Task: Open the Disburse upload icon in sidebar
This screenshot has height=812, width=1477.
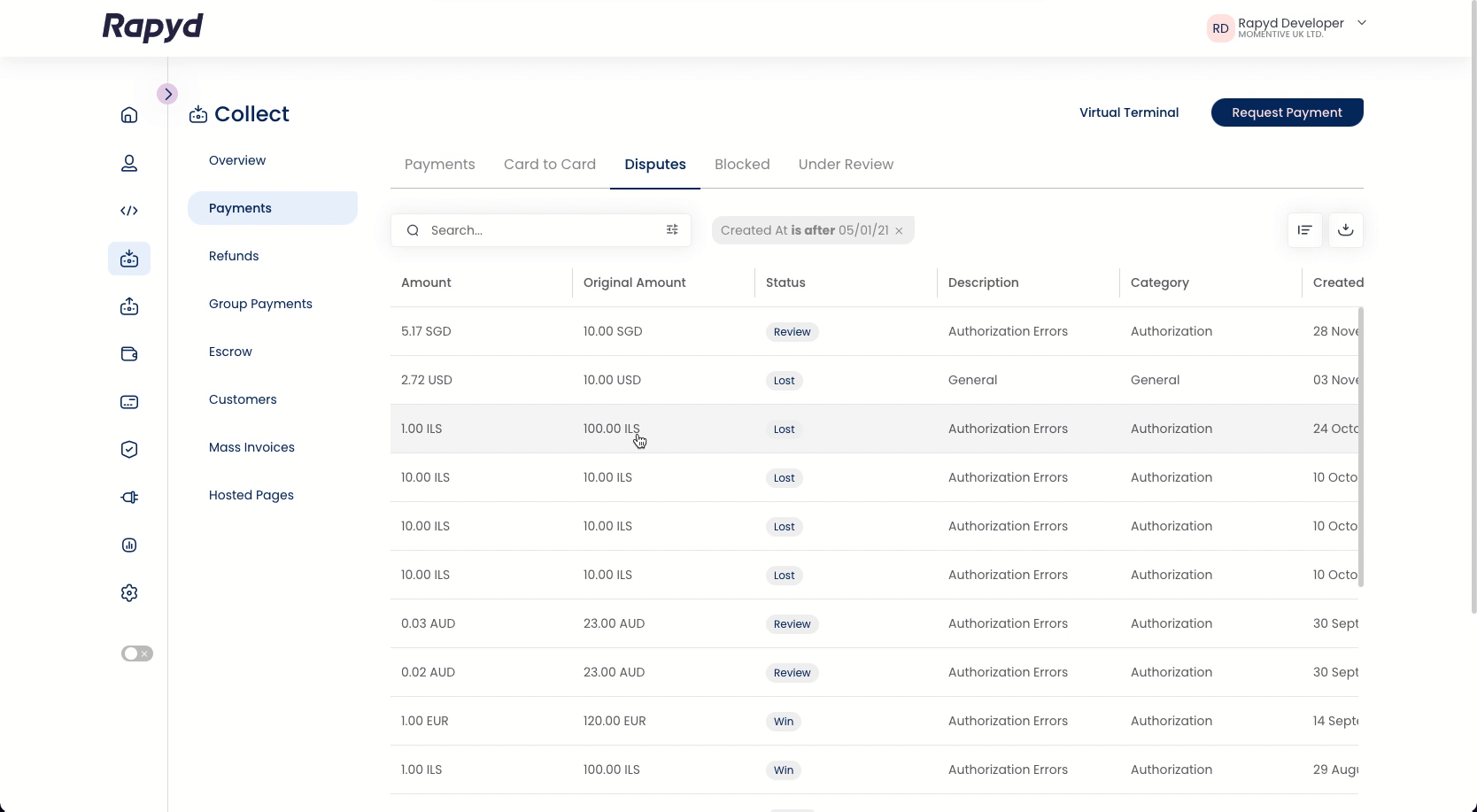Action: click(129, 306)
